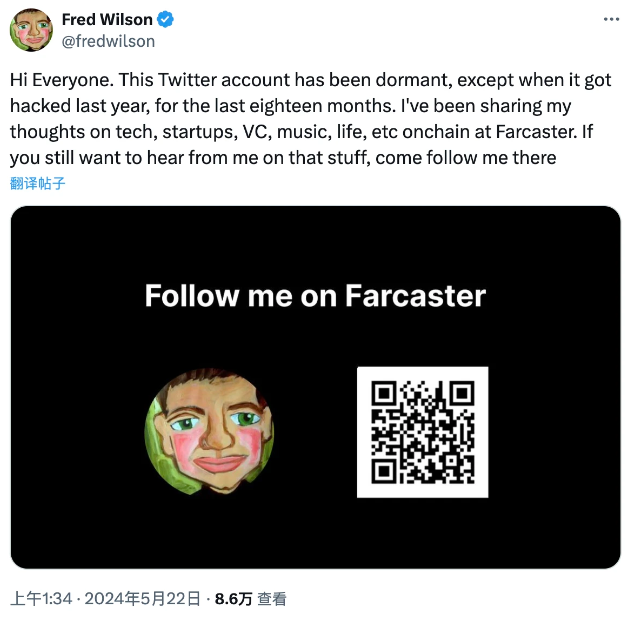Click the 2024年5月22日 date
Screen dimensions: 630x617
click(143, 599)
